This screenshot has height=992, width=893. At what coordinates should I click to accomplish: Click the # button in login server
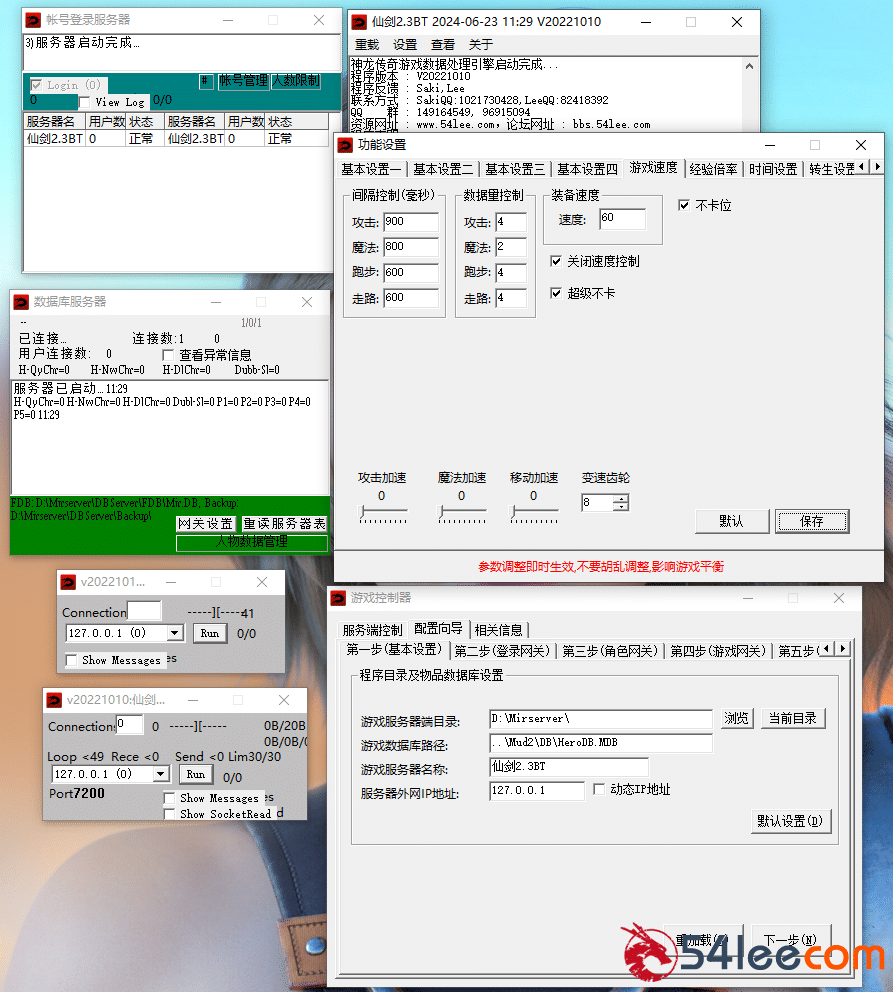point(205,81)
